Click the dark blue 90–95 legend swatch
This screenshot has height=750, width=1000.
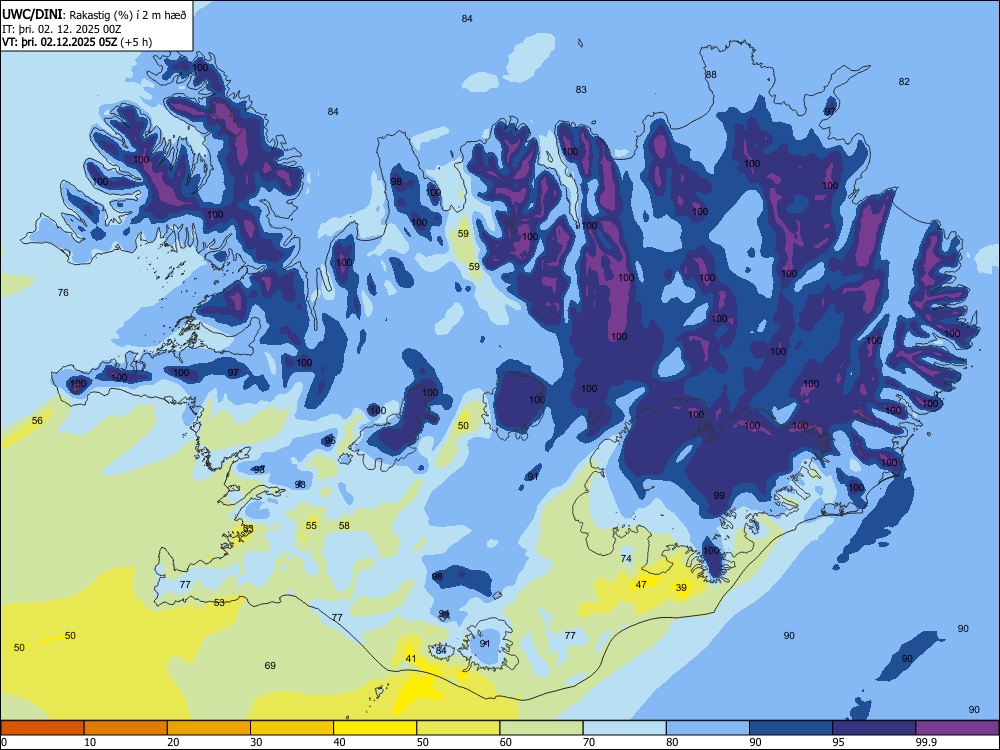[x=791, y=728]
